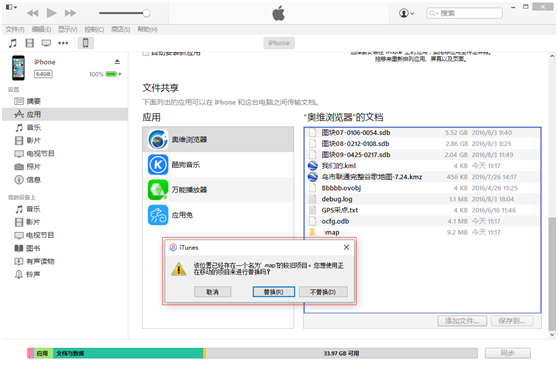
Task: Open the TV shows library icon
Action: 46,43
